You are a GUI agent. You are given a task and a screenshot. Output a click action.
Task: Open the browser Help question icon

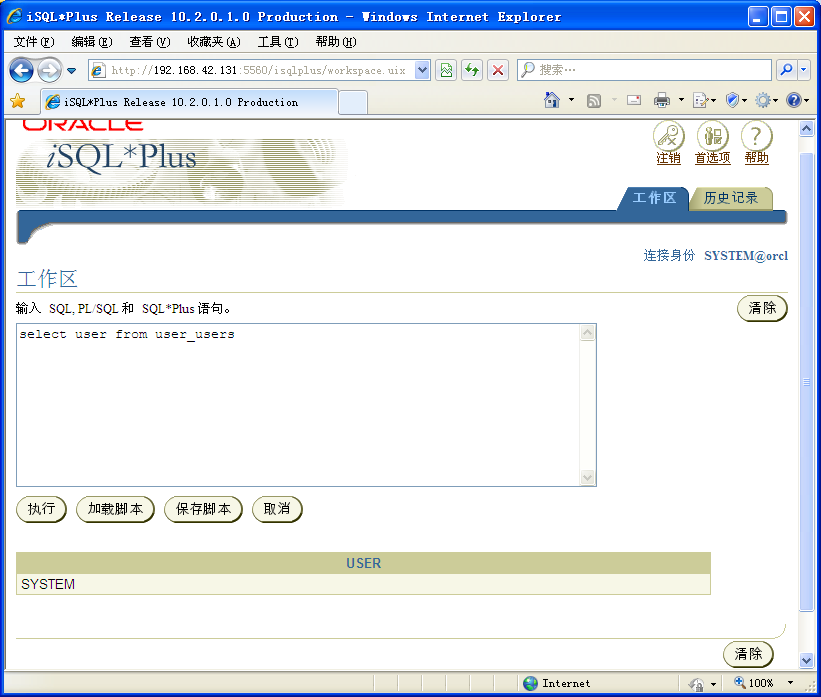pos(794,100)
